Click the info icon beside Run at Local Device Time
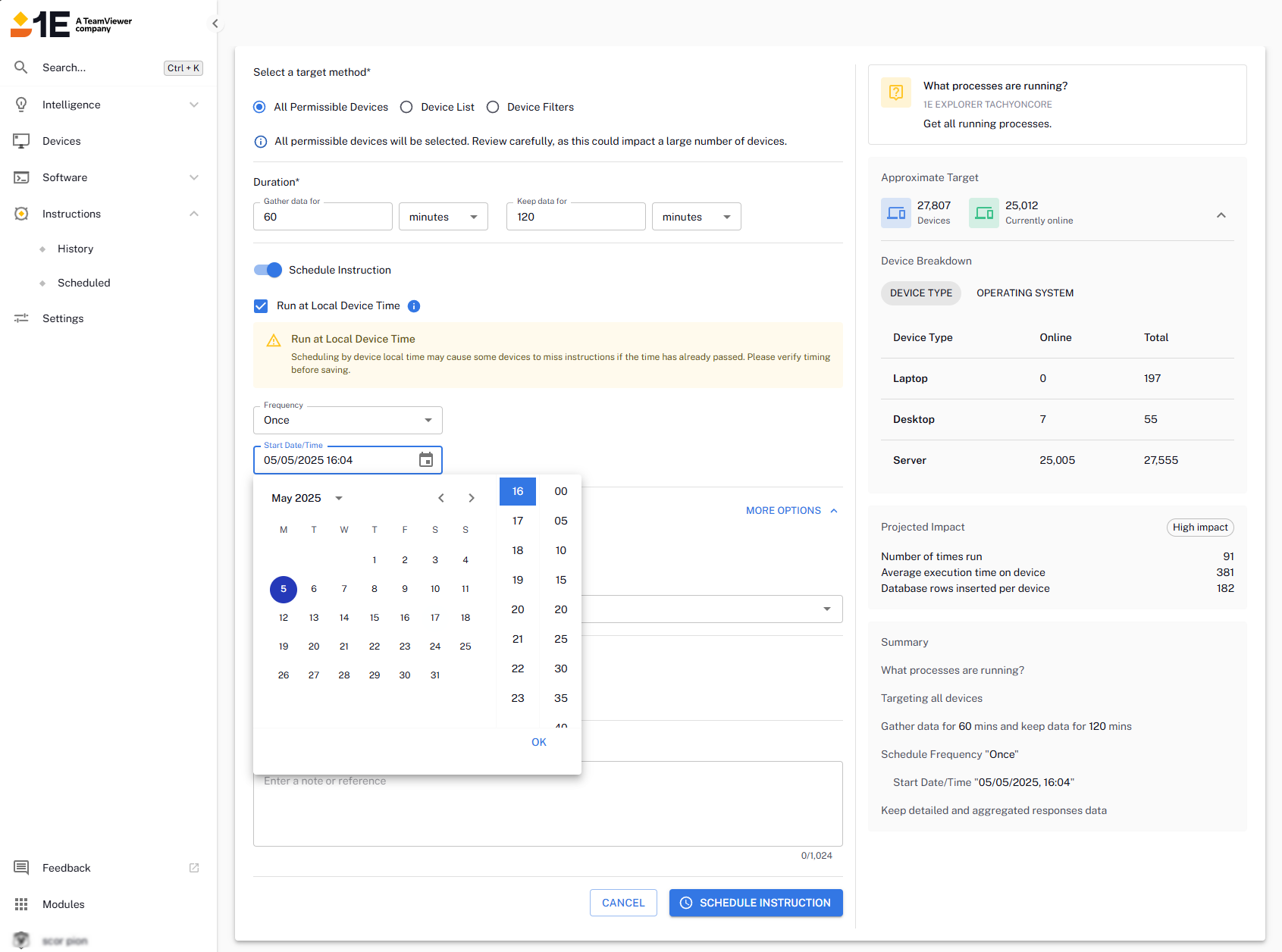This screenshot has height=952, width=1282. [x=414, y=306]
